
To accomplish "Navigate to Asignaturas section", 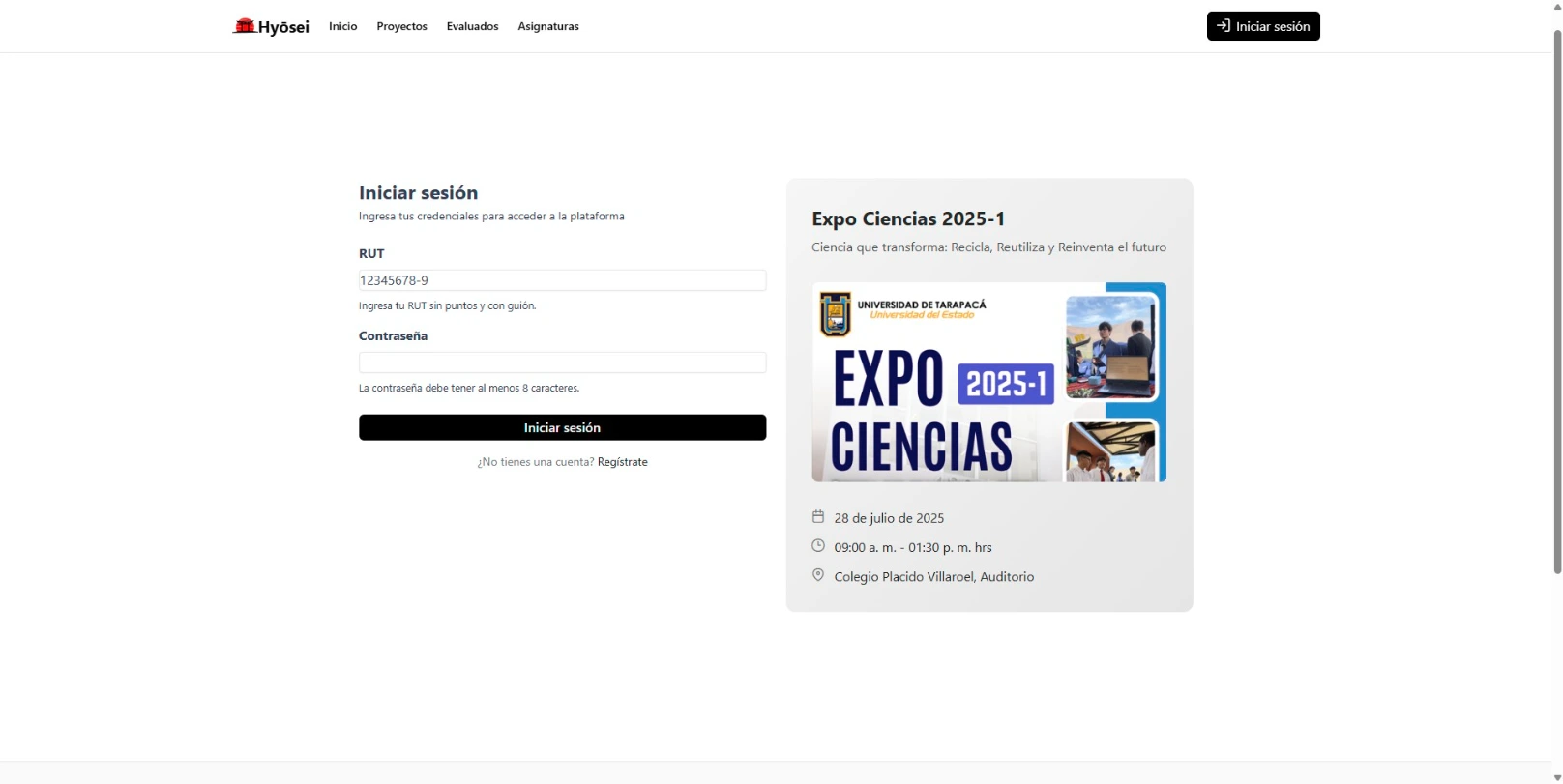I will pyautogui.click(x=547, y=26).
